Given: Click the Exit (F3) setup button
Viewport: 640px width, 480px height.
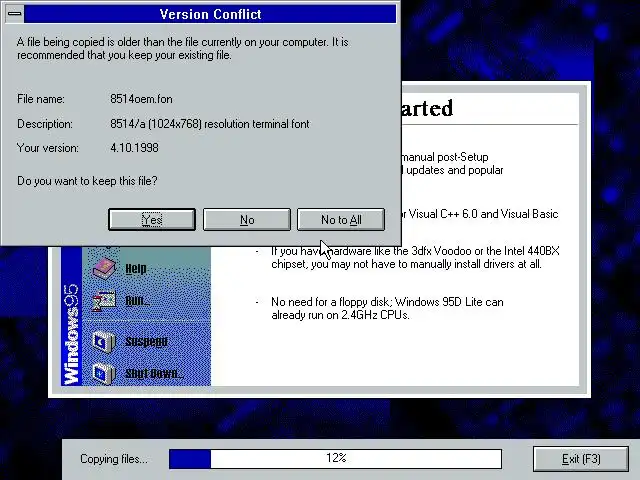Looking at the screenshot, I should (x=581, y=459).
